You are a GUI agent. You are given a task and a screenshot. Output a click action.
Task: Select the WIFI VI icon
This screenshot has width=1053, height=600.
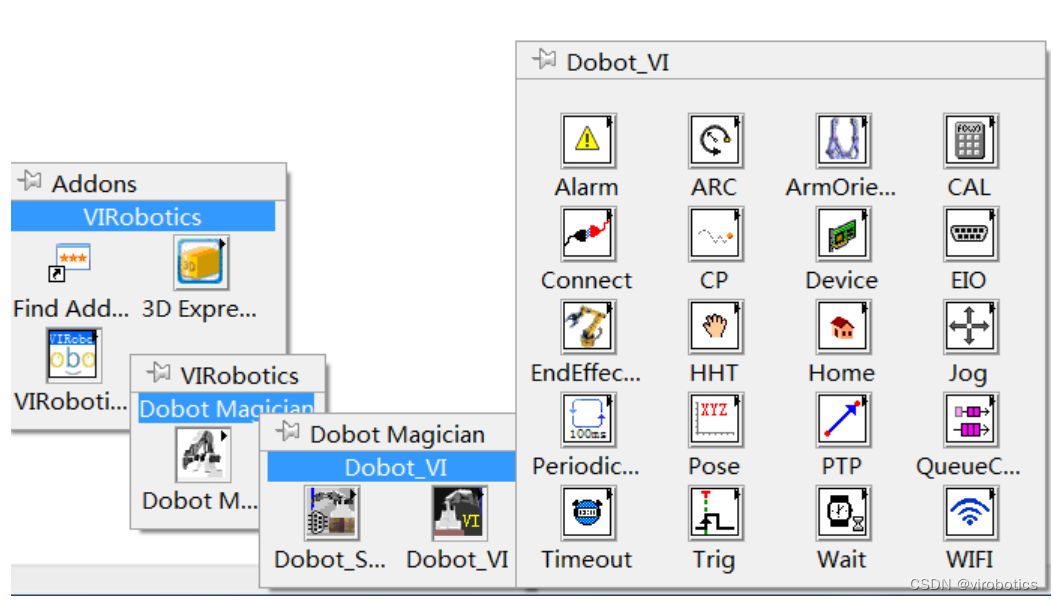[x=971, y=513]
